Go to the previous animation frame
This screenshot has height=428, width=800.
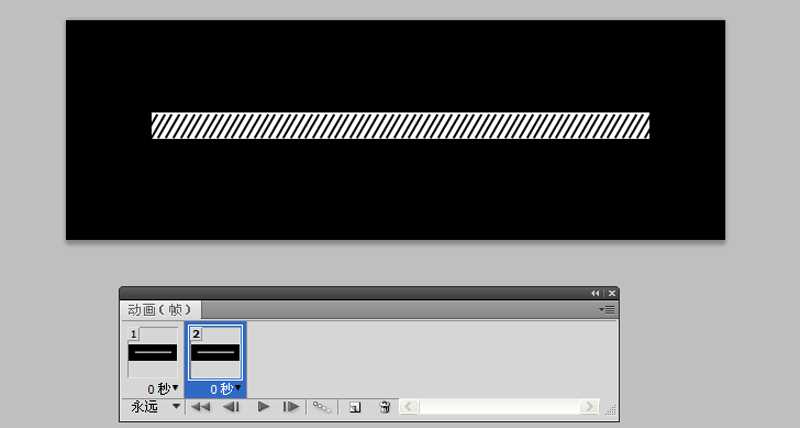click(x=230, y=407)
